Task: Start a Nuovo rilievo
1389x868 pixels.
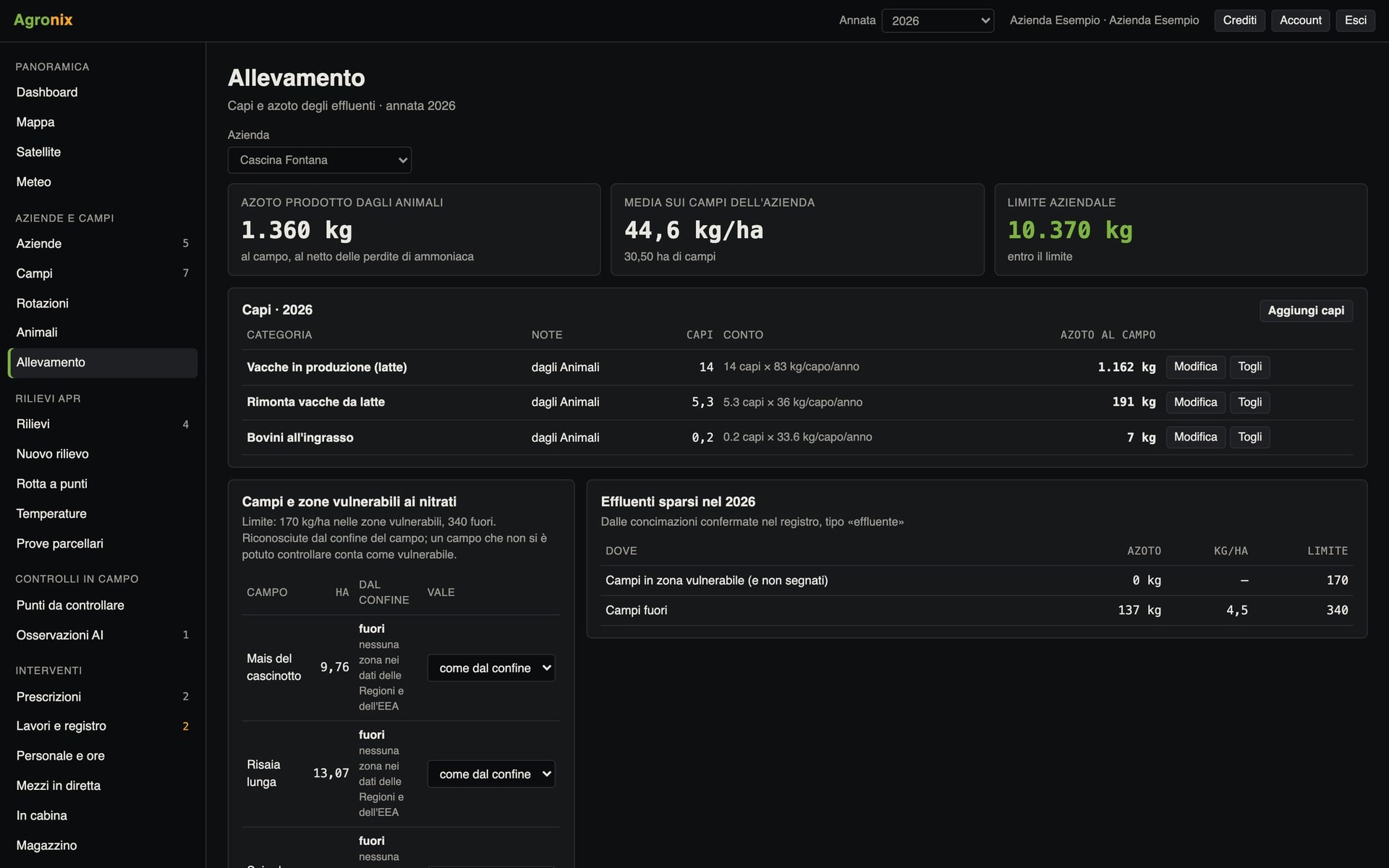Action: pos(103,454)
